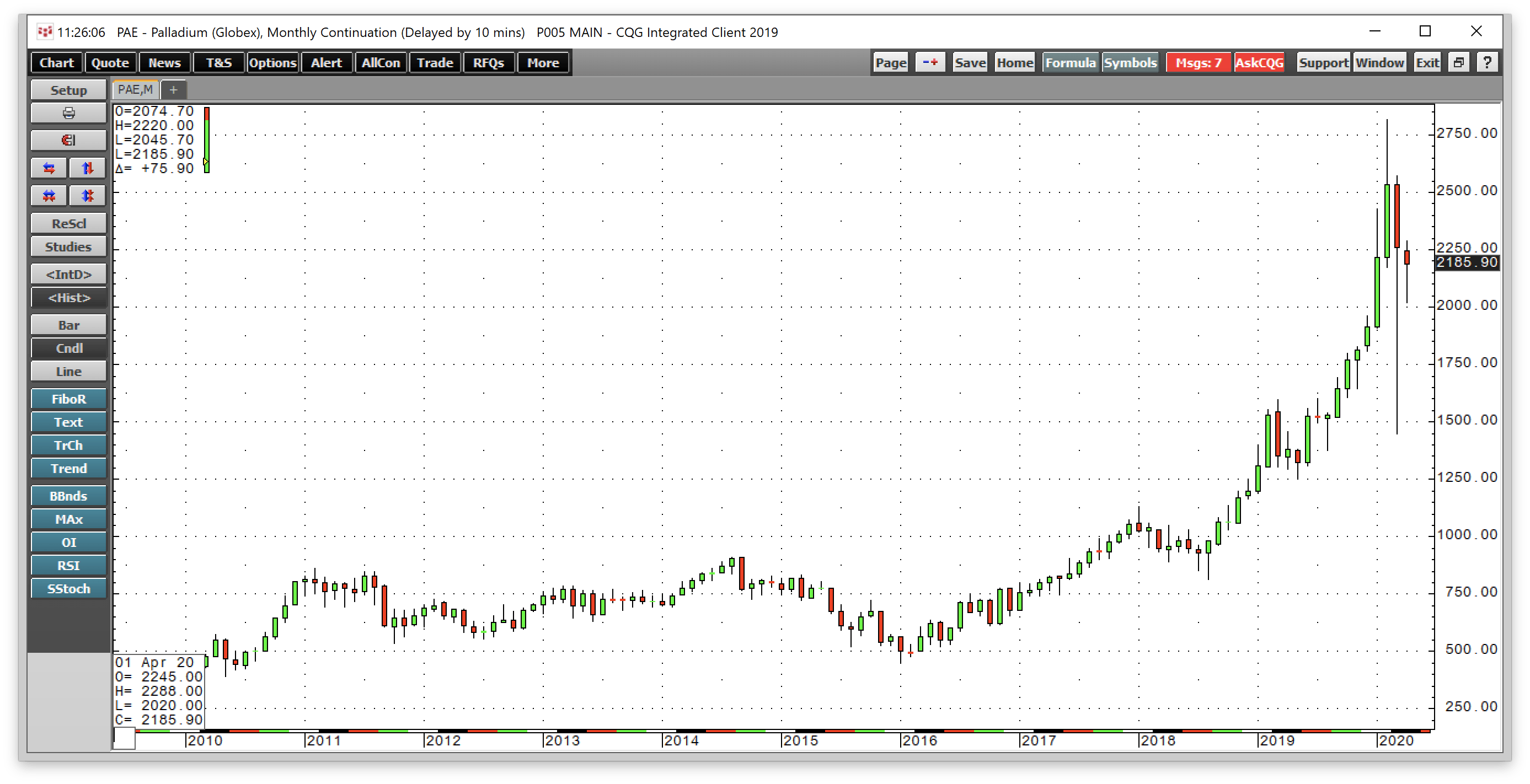
Task: Open the Options menu
Action: [x=272, y=62]
